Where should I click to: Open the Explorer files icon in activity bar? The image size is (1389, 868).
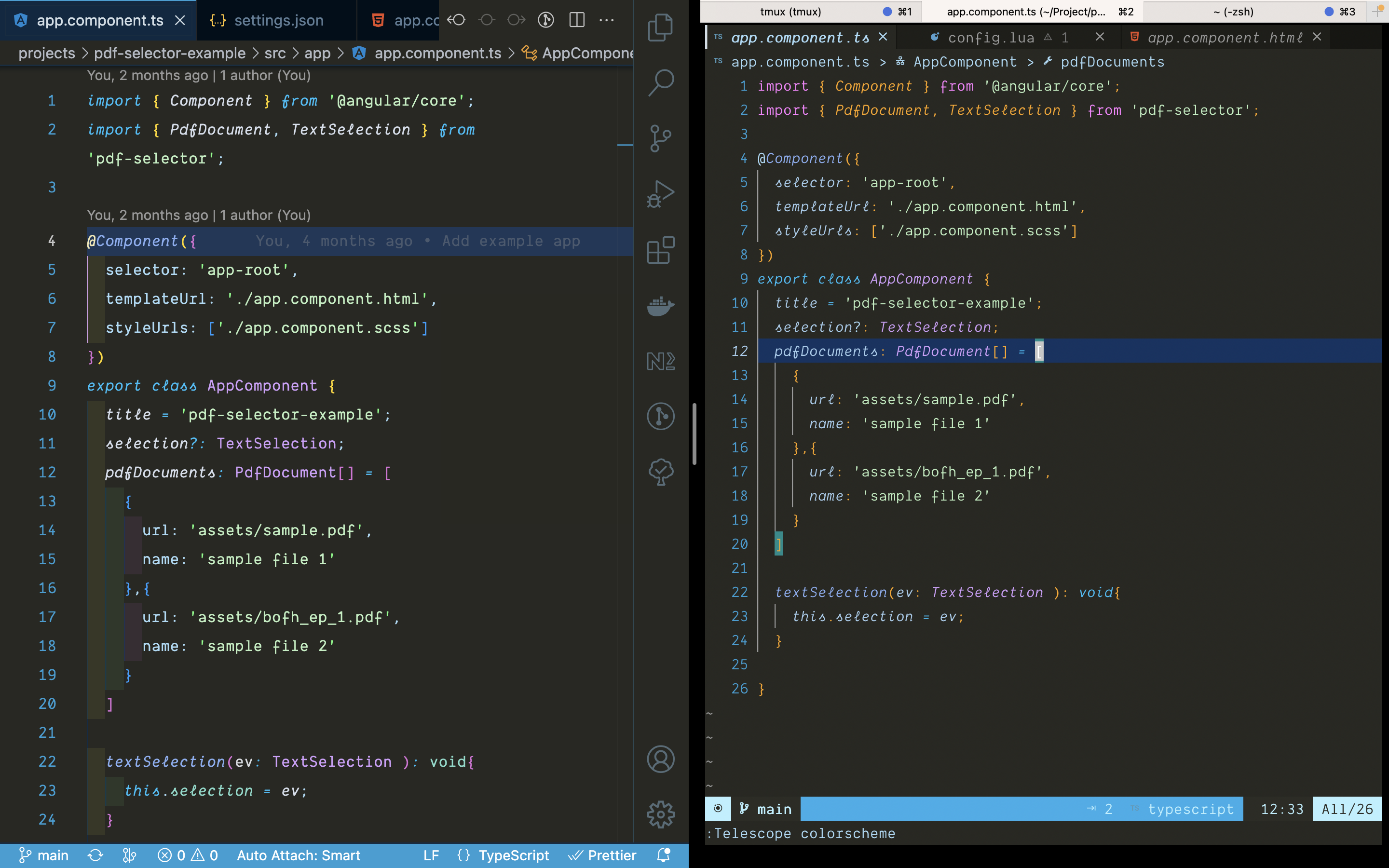[660, 27]
